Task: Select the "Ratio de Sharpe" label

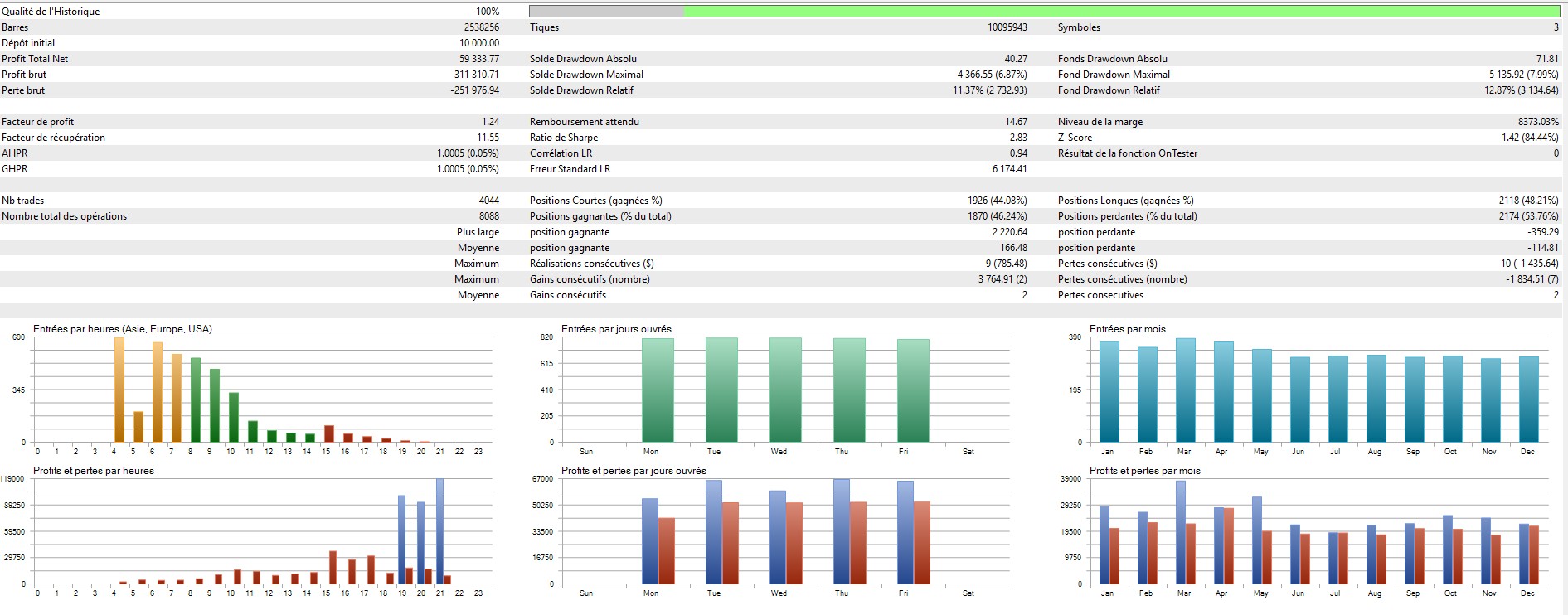Action: click(x=564, y=138)
